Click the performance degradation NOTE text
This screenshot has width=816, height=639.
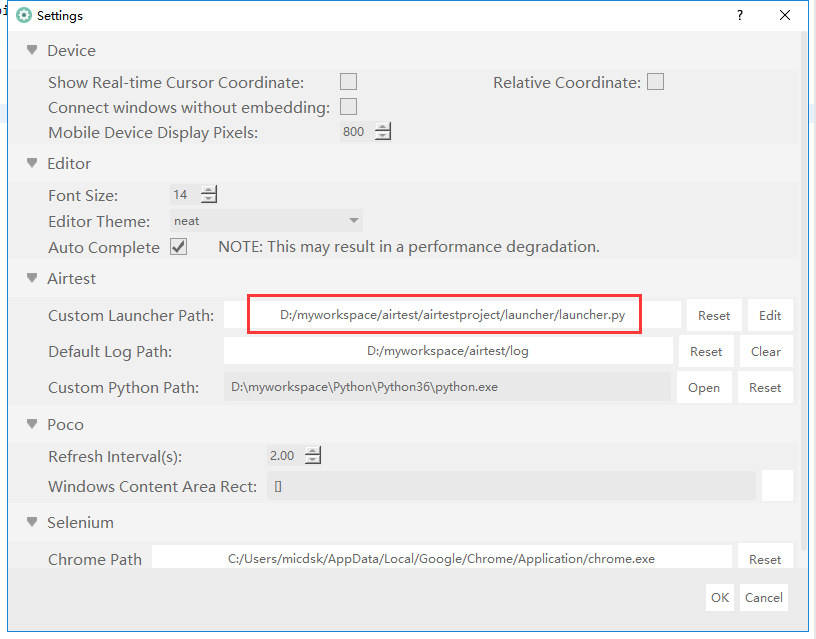click(x=409, y=247)
